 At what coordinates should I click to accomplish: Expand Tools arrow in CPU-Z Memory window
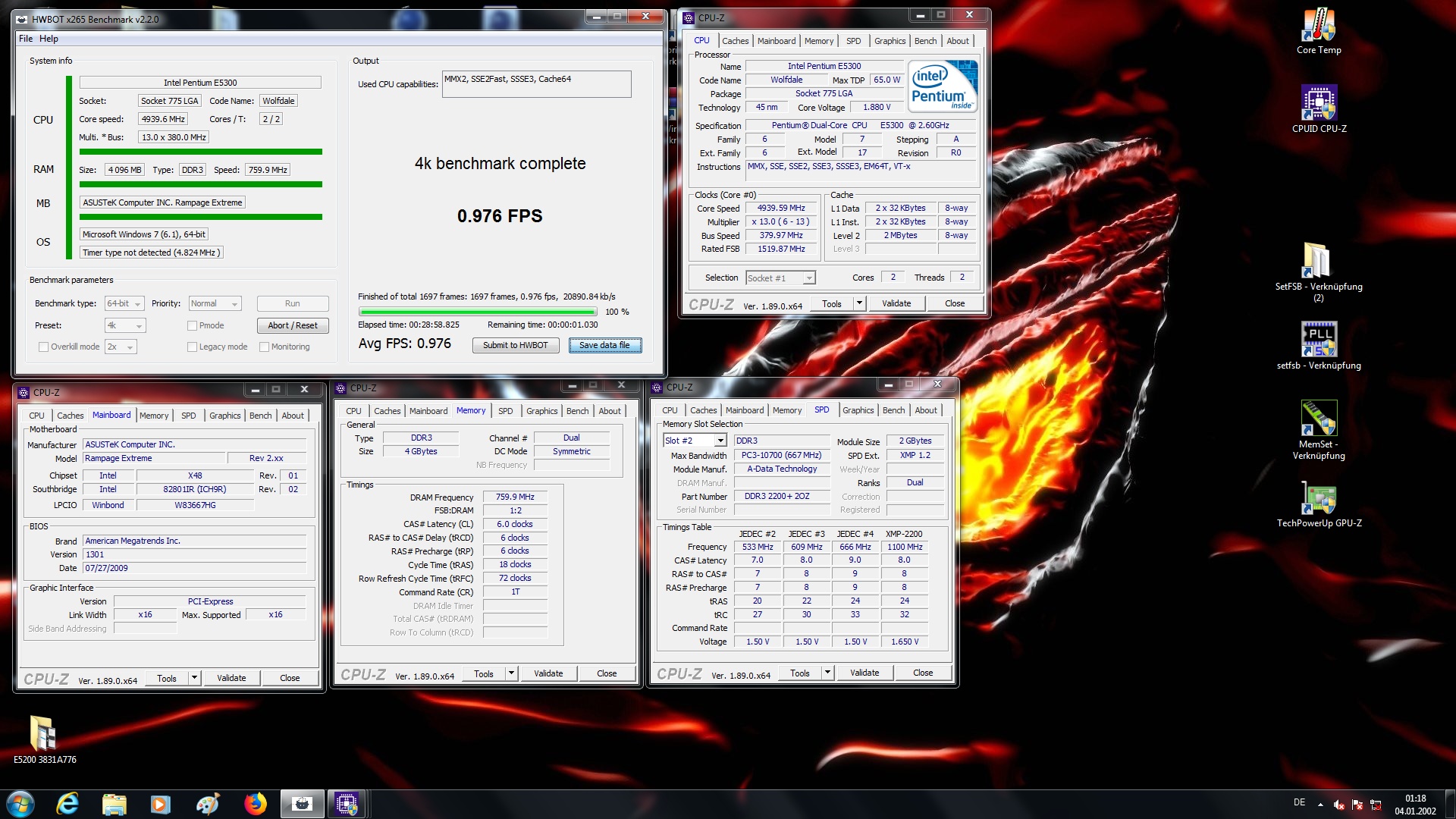point(512,673)
